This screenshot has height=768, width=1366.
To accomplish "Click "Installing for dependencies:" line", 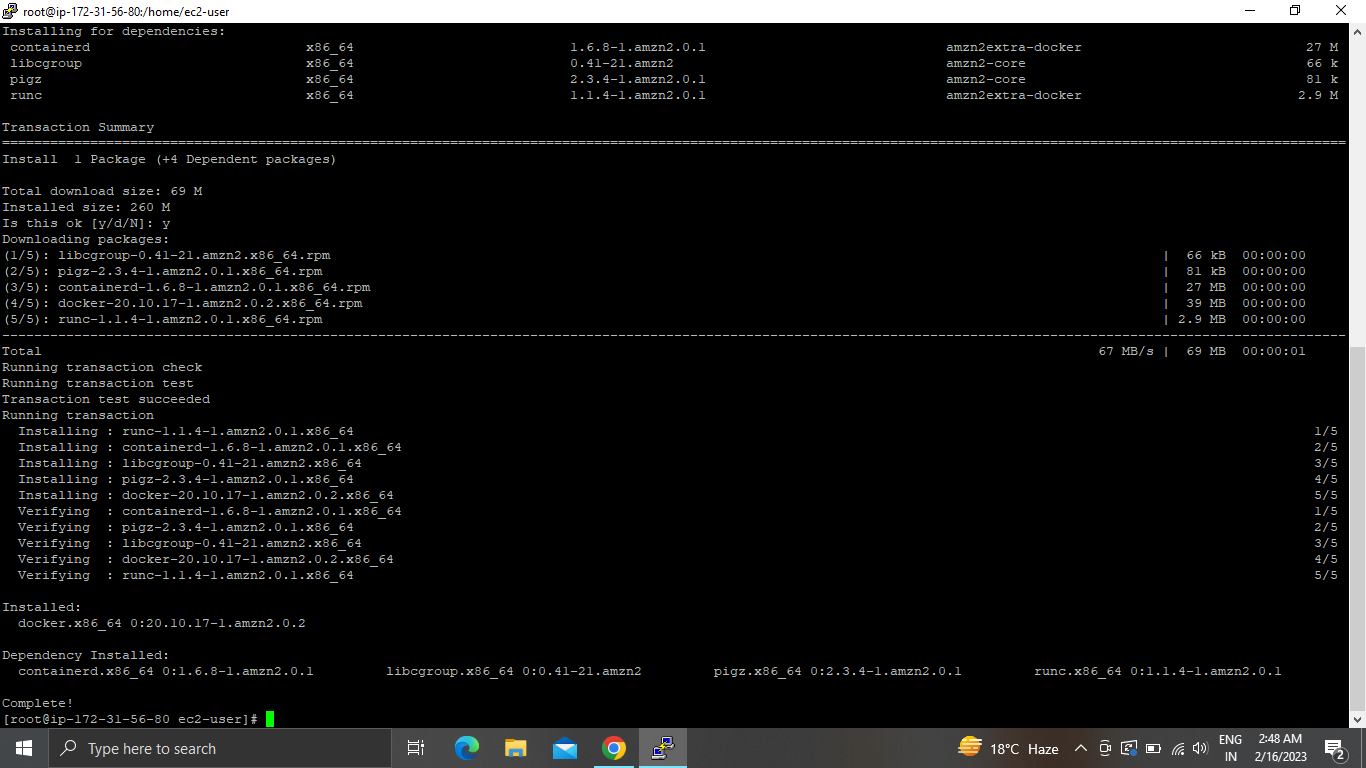I will 114,31.
